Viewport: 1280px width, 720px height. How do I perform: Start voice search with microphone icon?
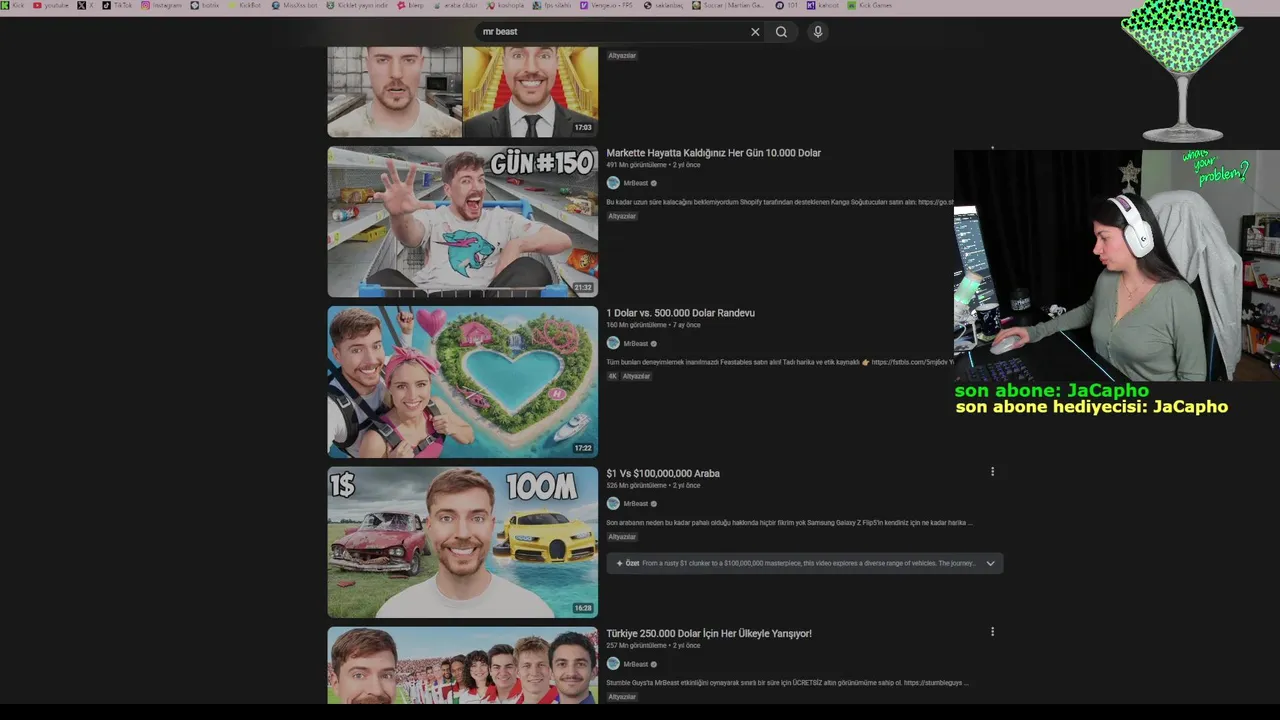(x=817, y=32)
